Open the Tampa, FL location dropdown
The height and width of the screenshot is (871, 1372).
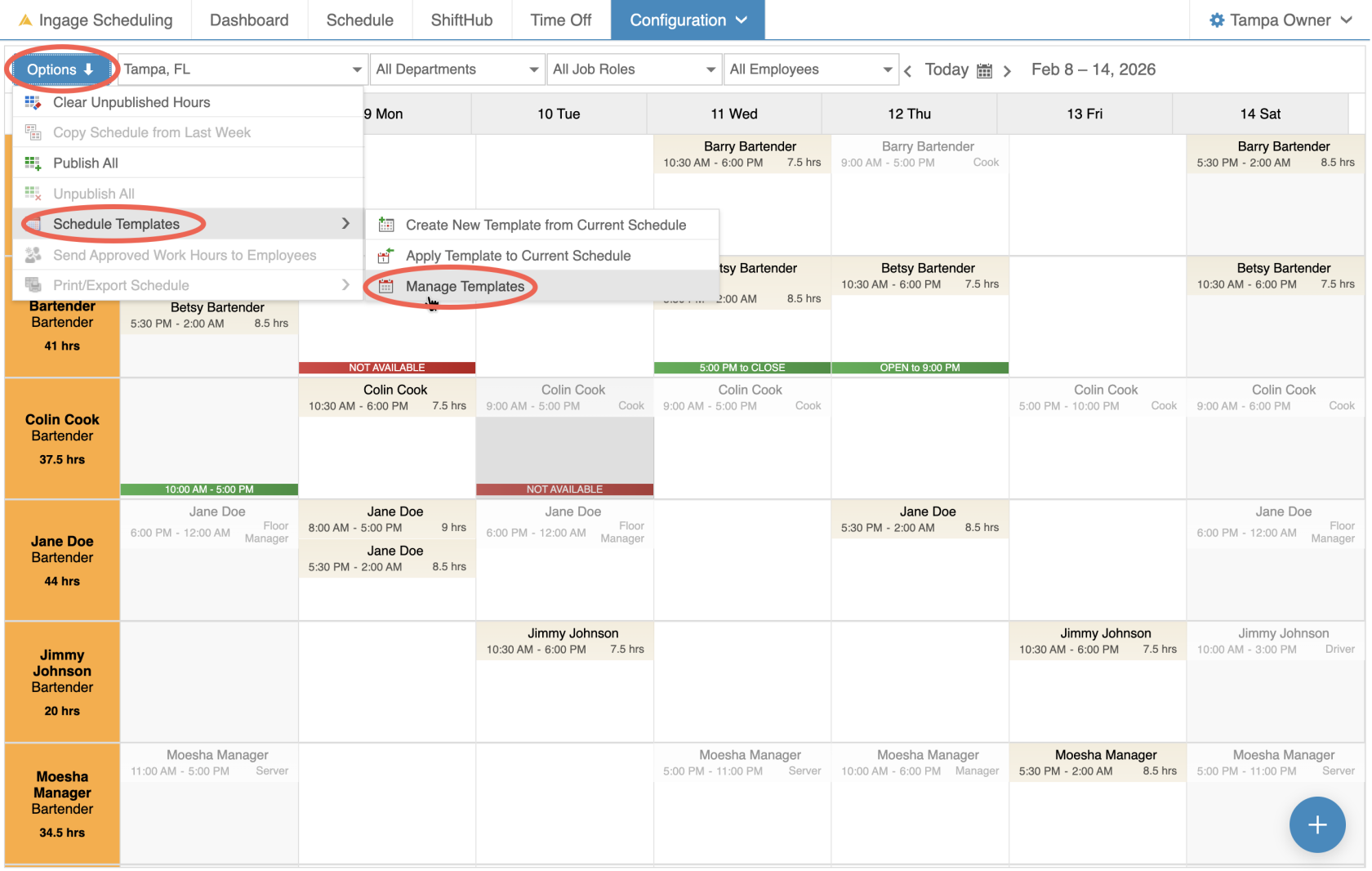tap(243, 69)
